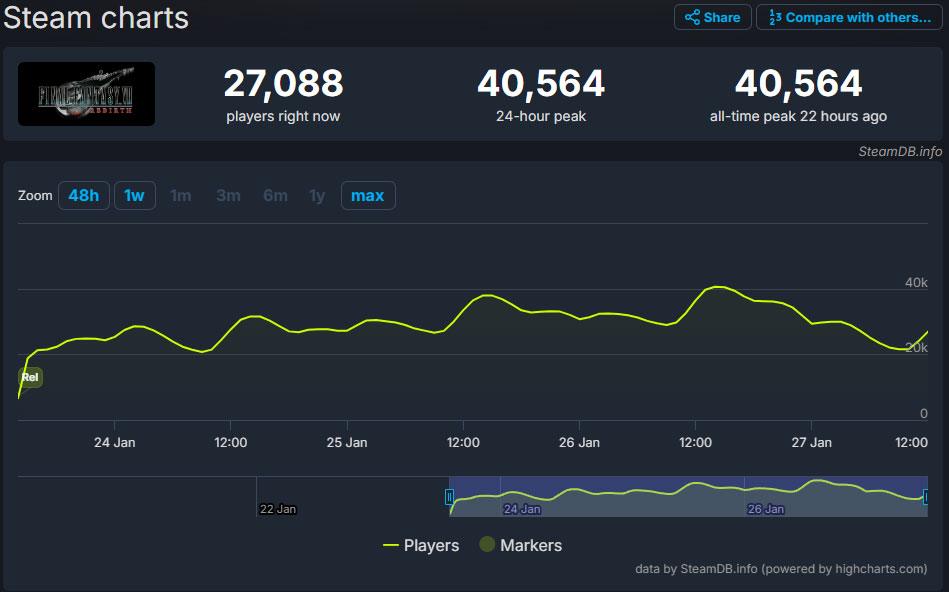This screenshot has height=592, width=949.
Task: Select the 48h zoom preset
Action: click(84, 196)
